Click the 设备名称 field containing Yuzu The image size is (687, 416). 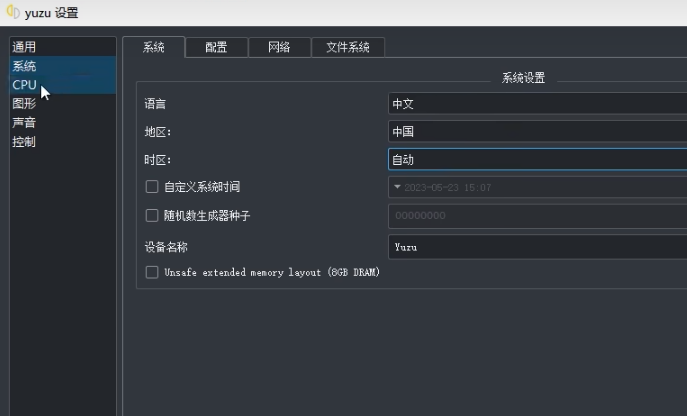click(x=537, y=246)
